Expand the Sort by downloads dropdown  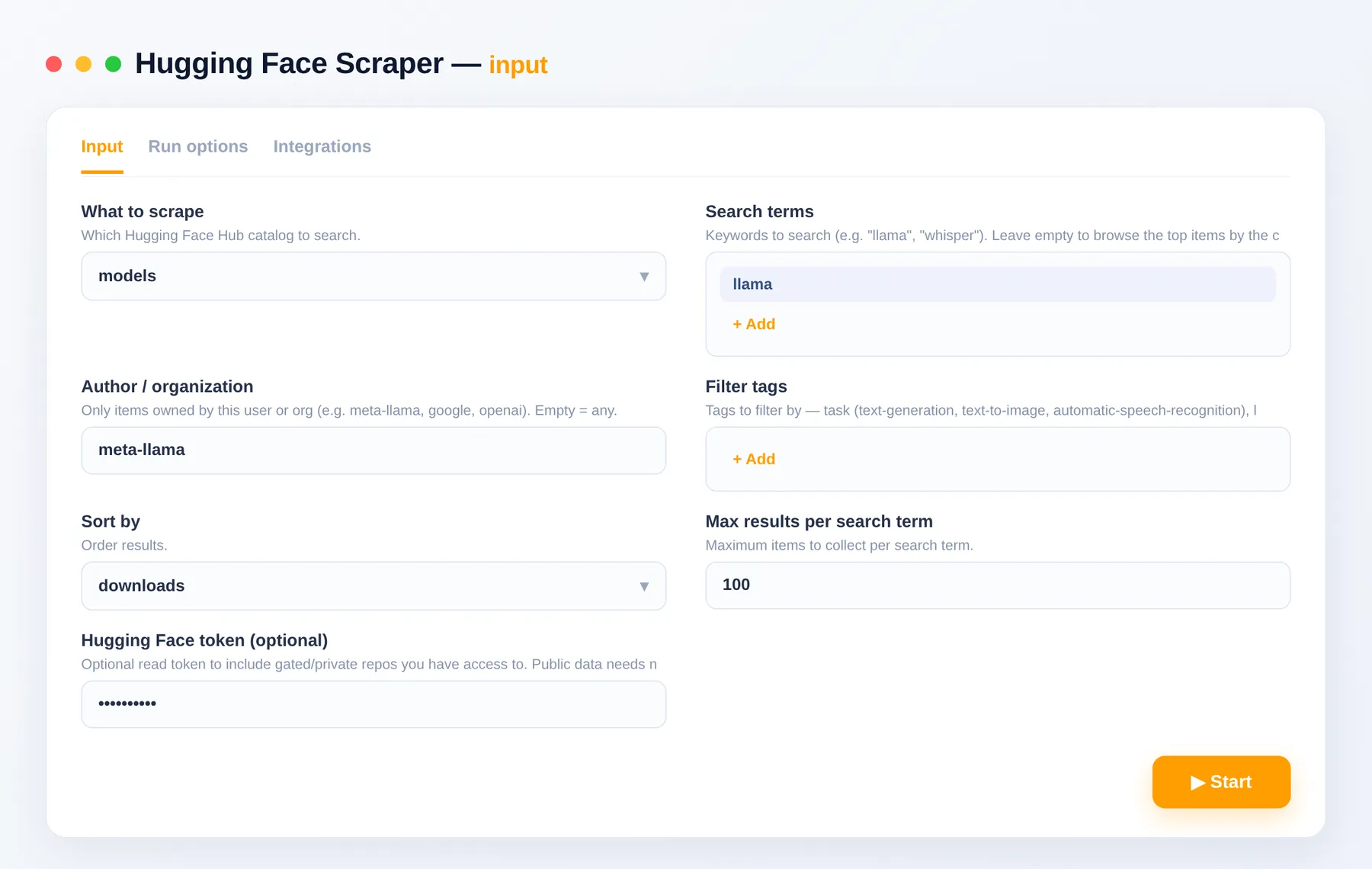pos(373,585)
